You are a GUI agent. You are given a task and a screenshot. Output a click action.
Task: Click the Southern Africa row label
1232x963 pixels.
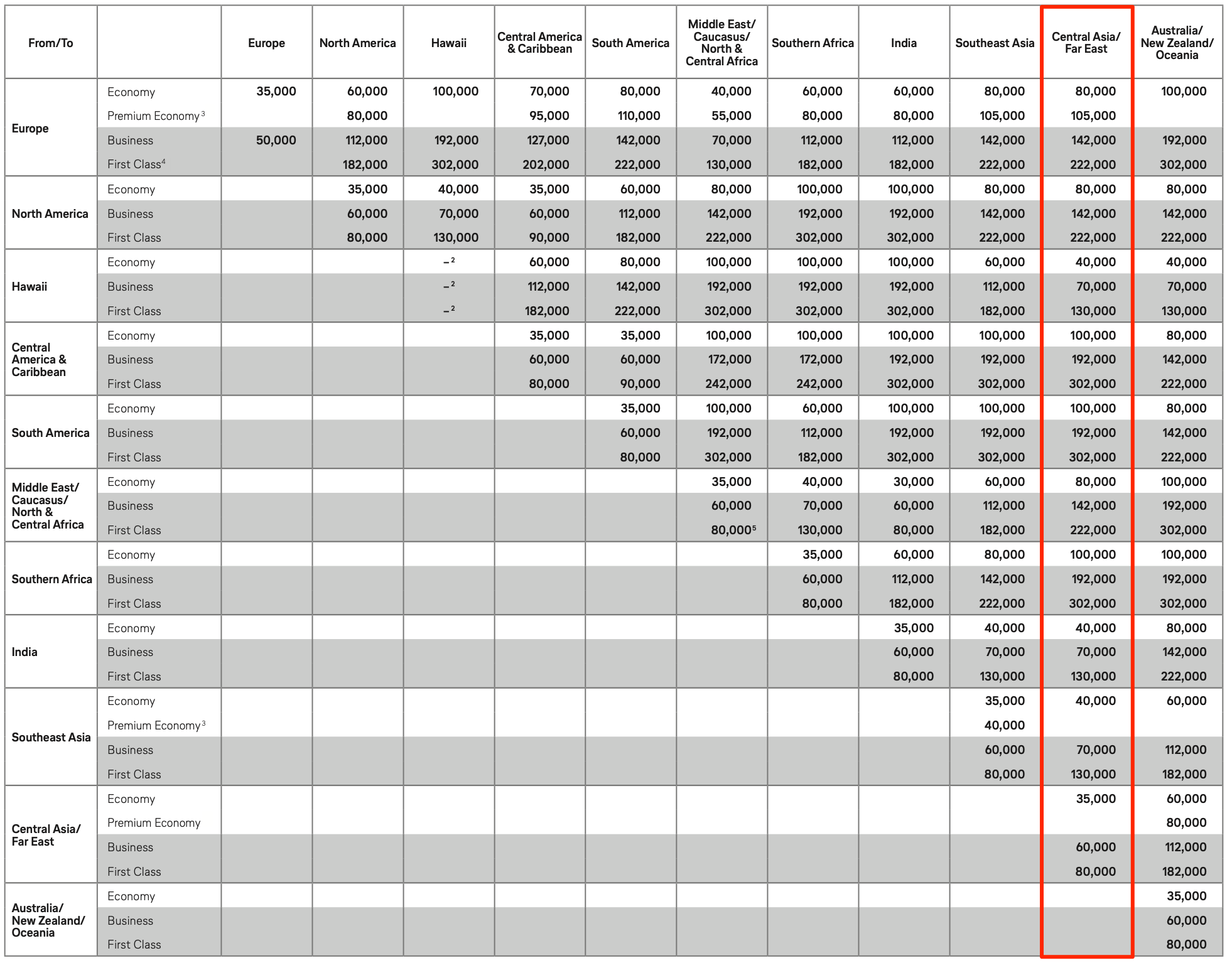click(x=51, y=579)
